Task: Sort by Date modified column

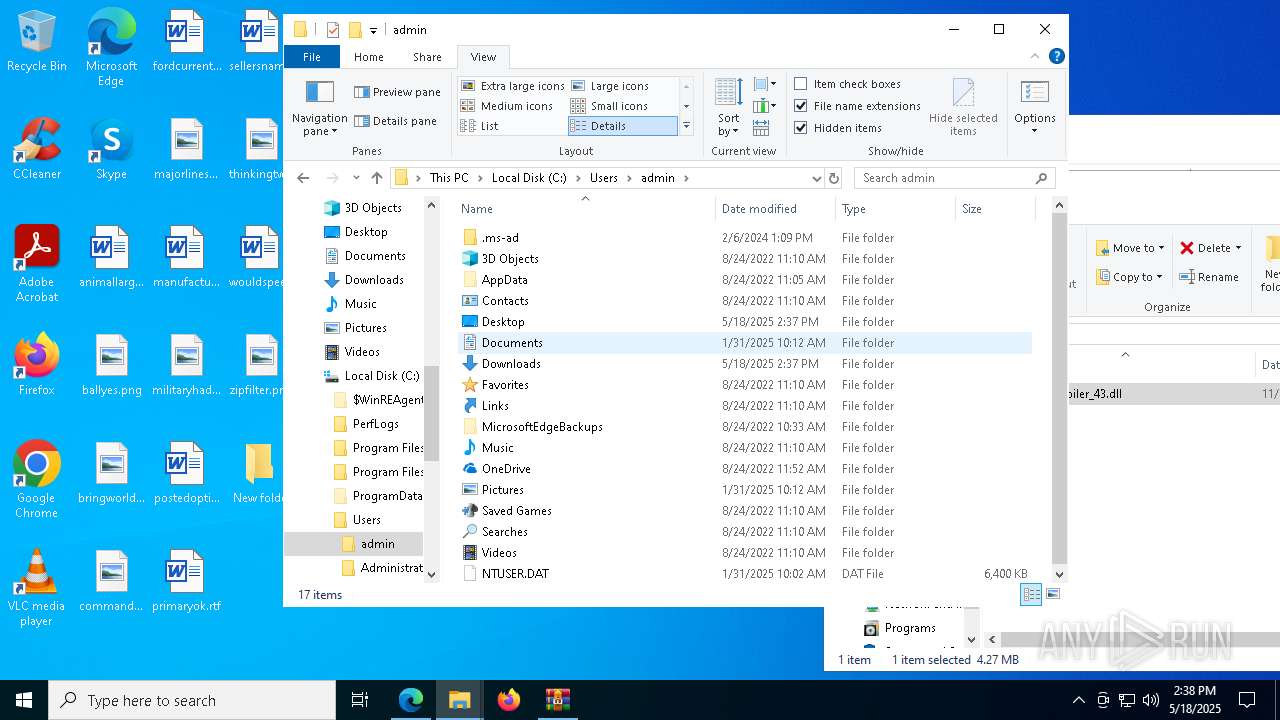Action: pos(775,209)
